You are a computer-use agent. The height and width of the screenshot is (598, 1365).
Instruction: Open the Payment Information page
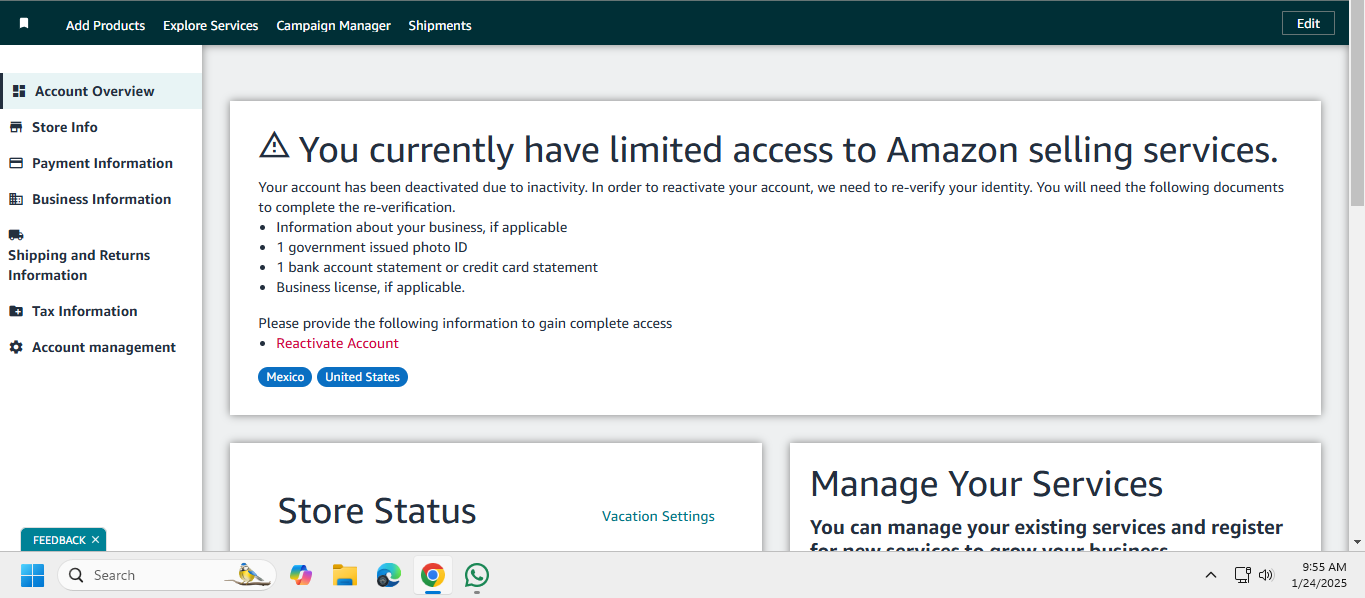tap(102, 163)
